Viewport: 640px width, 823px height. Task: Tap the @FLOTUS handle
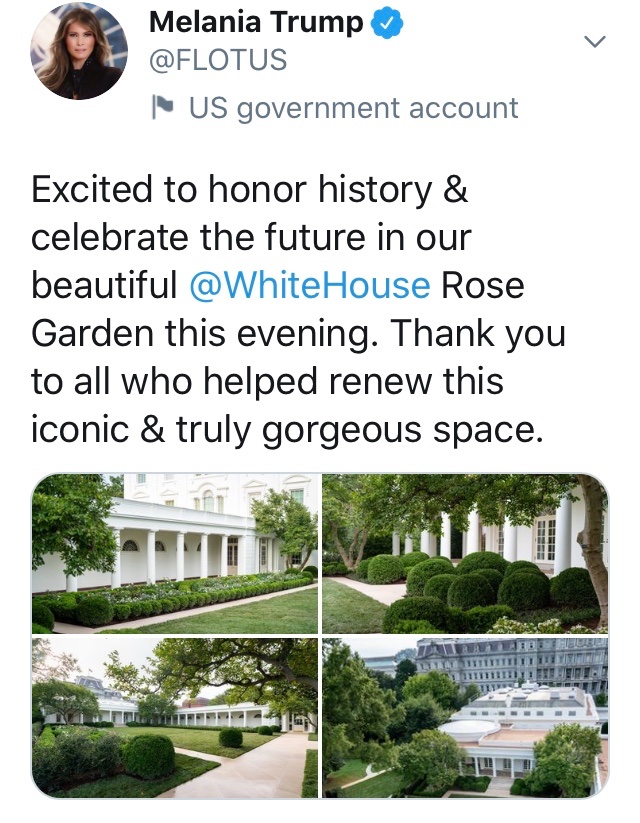[217, 61]
